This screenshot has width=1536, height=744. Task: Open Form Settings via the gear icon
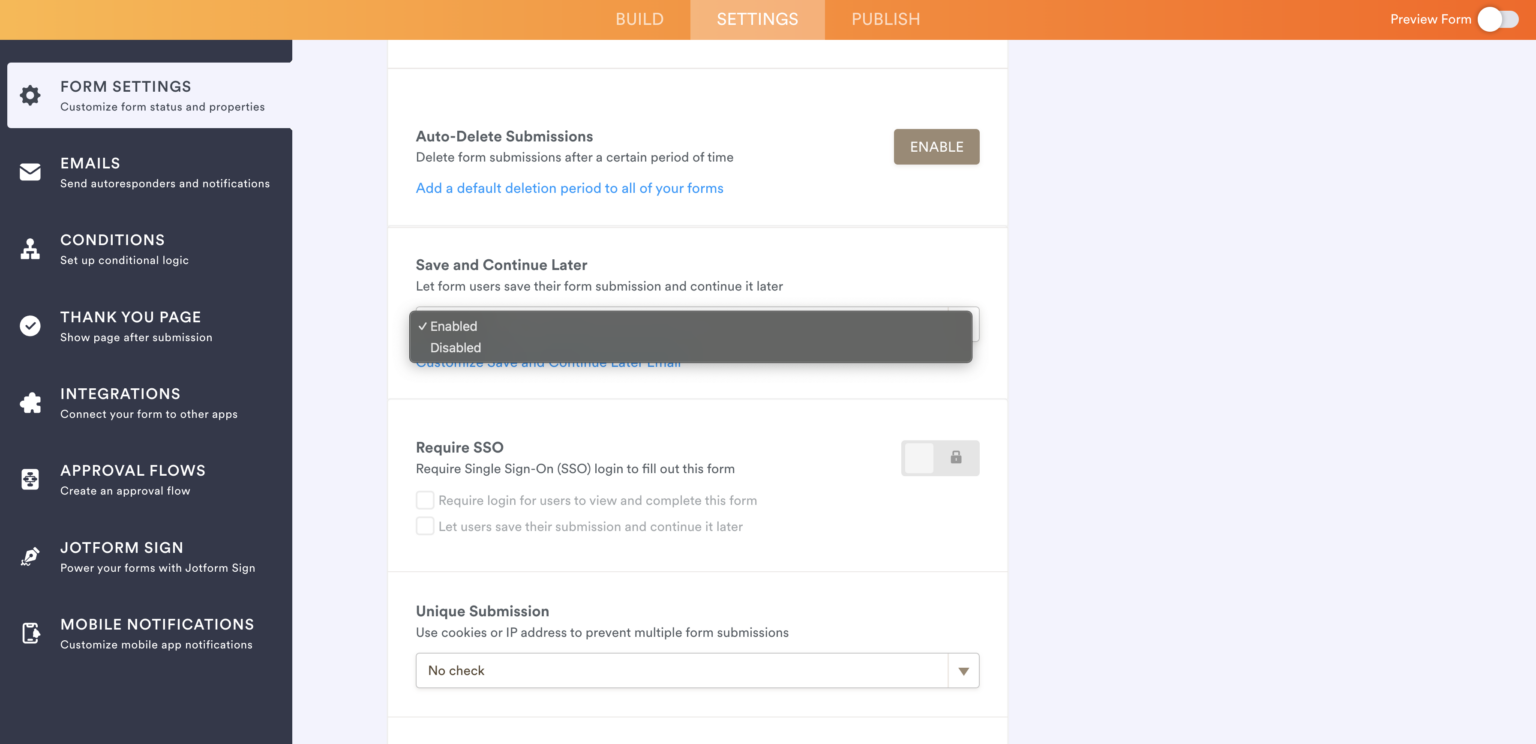31,95
